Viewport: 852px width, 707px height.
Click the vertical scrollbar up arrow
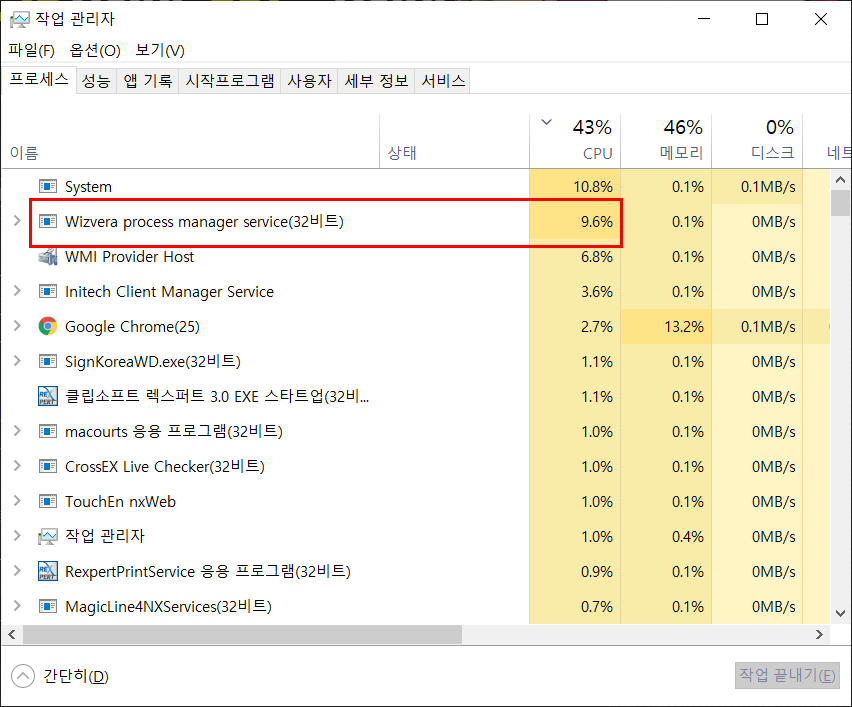click(x=841, y=179)
